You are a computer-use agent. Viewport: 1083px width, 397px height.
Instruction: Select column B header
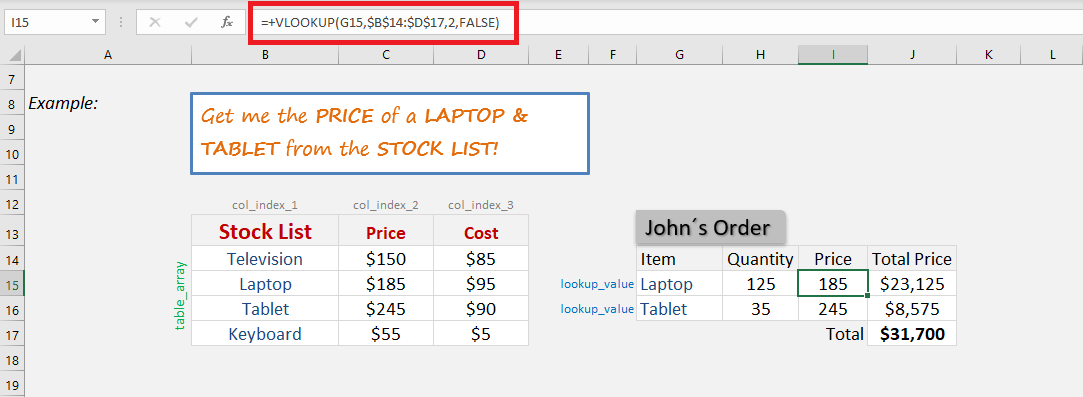[265, 55]
